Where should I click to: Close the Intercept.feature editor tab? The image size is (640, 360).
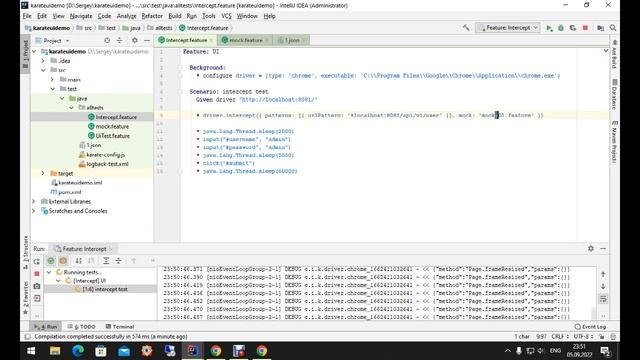(211, 40)
